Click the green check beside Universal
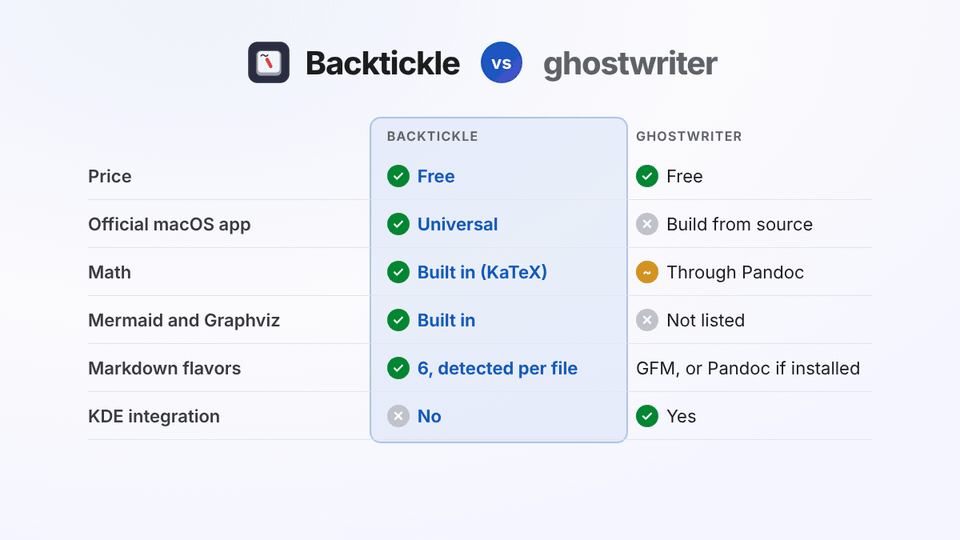Viewport: 960px width, 540px height. pos(398,224)
